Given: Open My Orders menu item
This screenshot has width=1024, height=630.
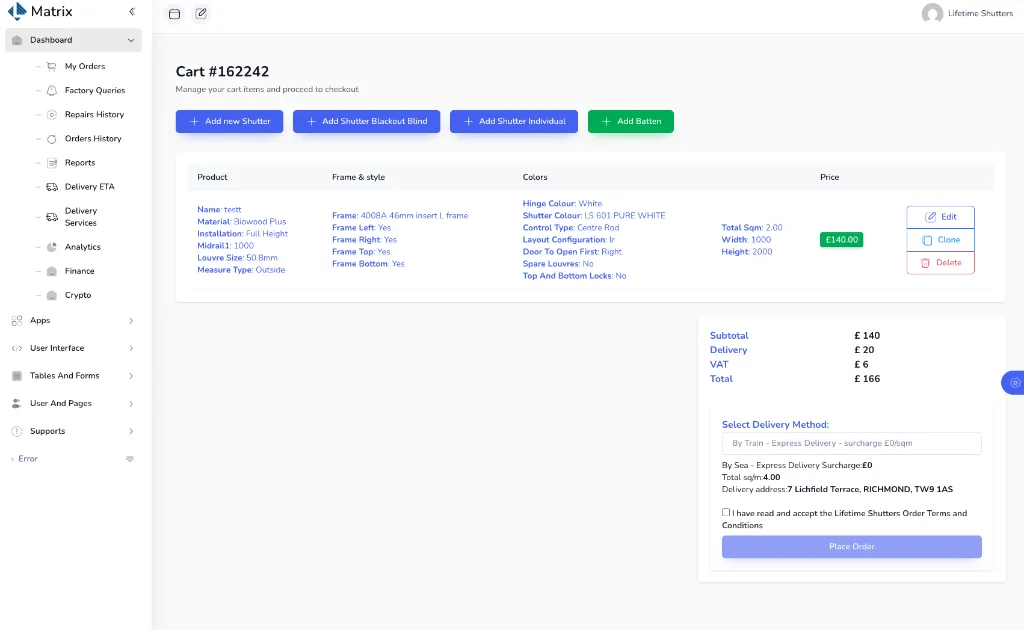Looking at the screenshot, I should tap(85, 67).
